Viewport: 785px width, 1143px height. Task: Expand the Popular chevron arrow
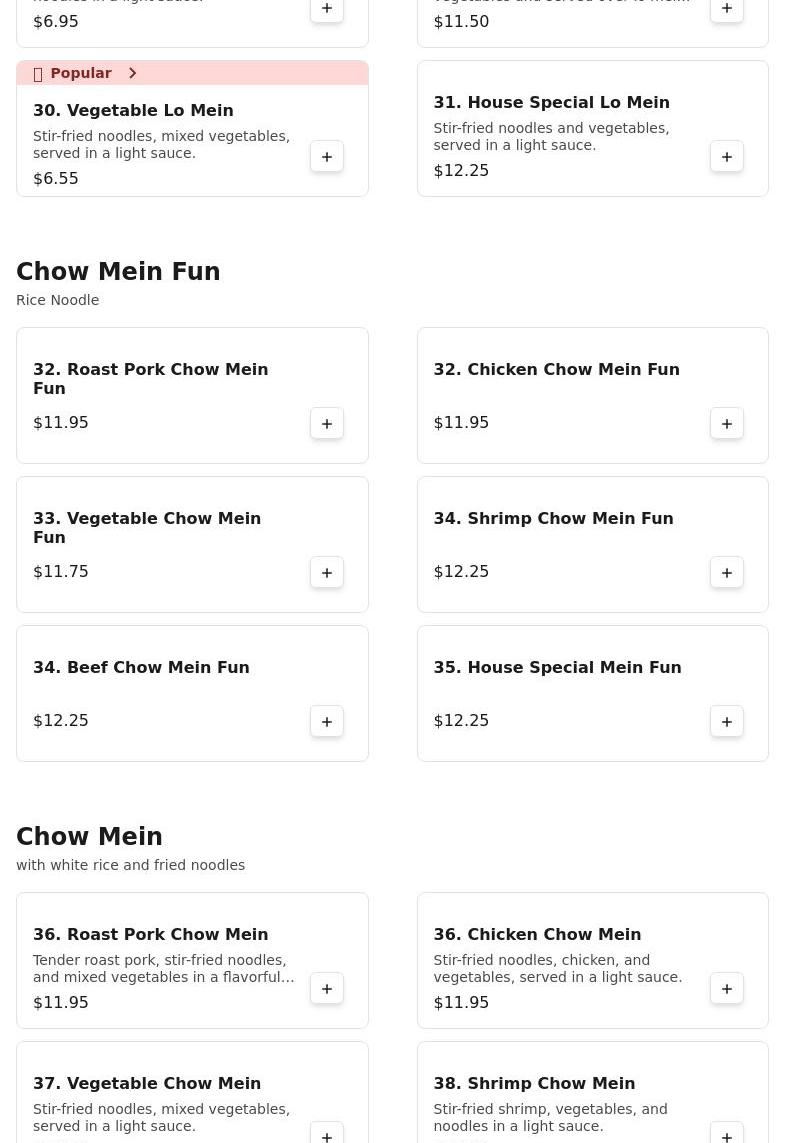[x=132, y=73]
